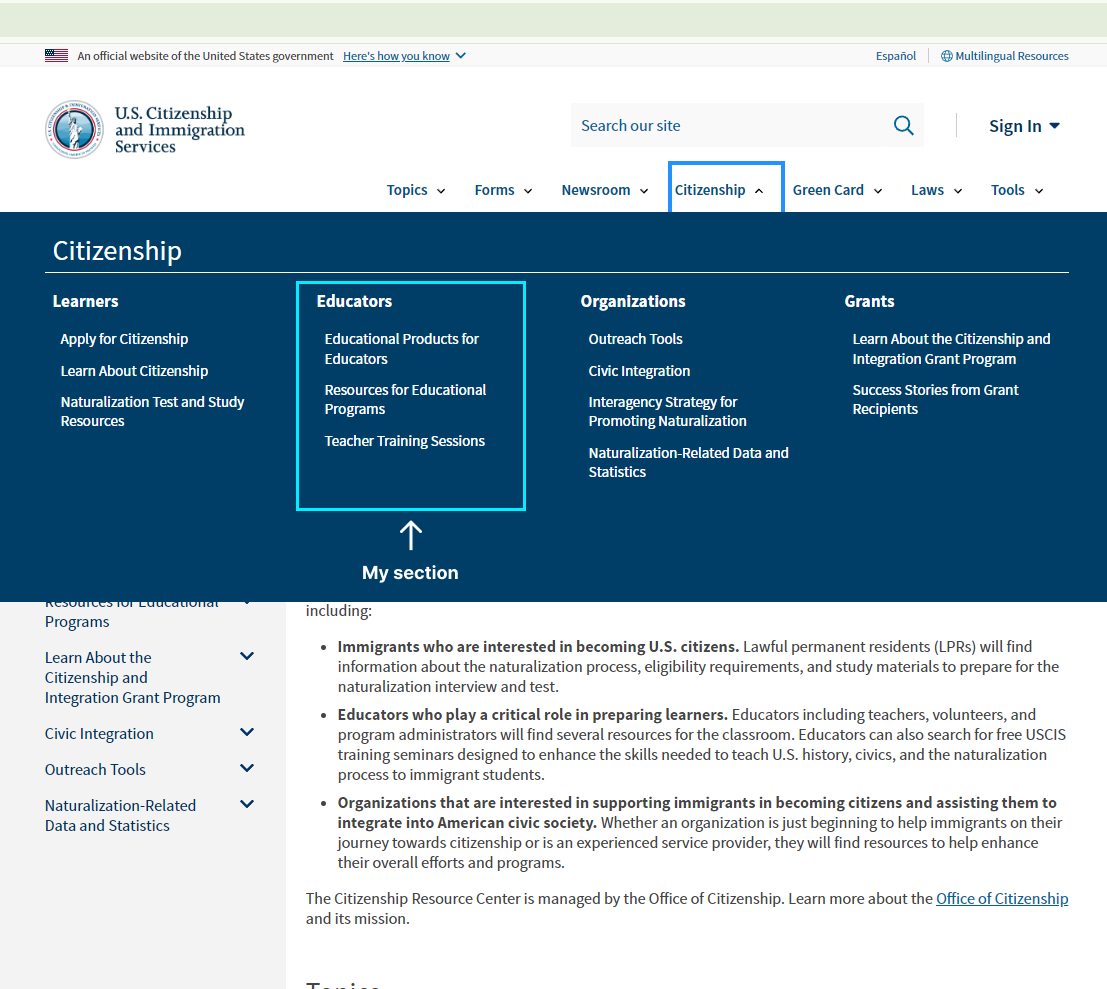Open Interagency Strategy for Promoting Naturalization
This screenshot has height=989, width=1107.
pyautogui.click(x=667, y=412)
